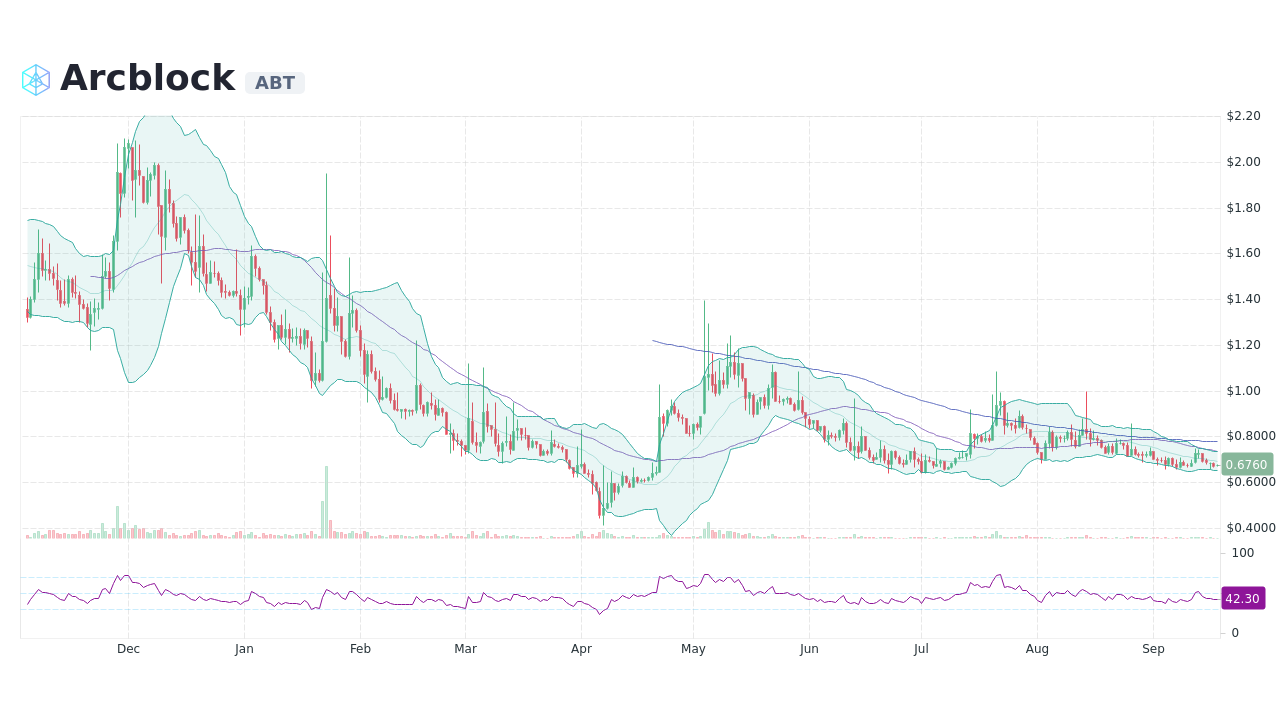Click the Apr axis label
The width and height of the screenshot is (1280, 720).
coord(581,649)
